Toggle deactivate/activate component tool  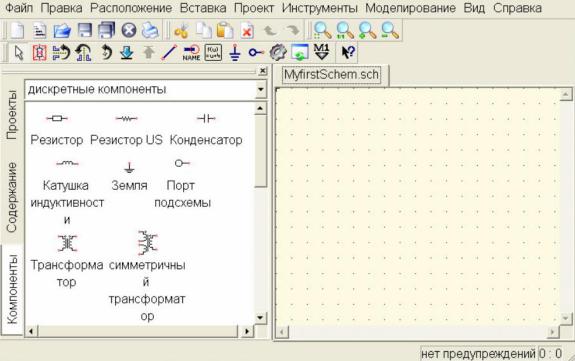pyautogui.click(x=40, y=53)
